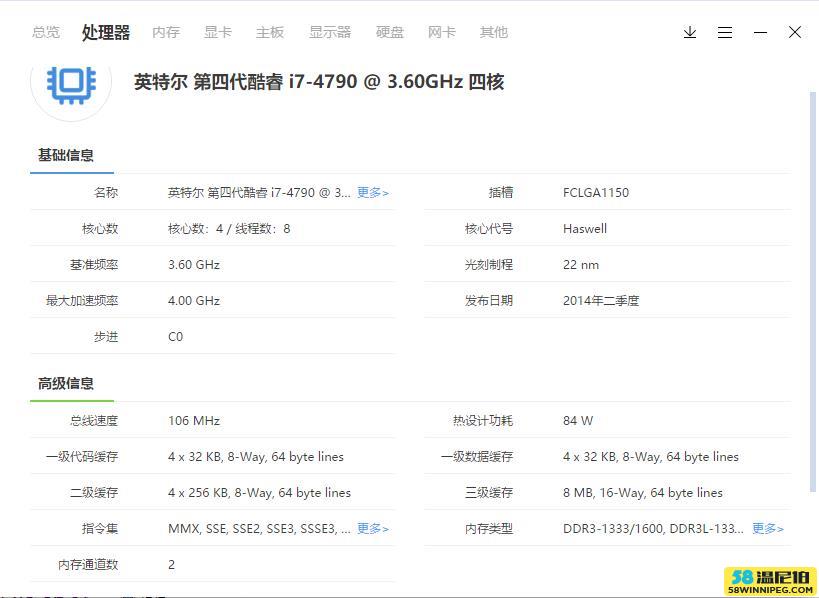Click the 一级代码缓存 row label
Viewport: 819px width, 598px height.
tap(82, 457)
